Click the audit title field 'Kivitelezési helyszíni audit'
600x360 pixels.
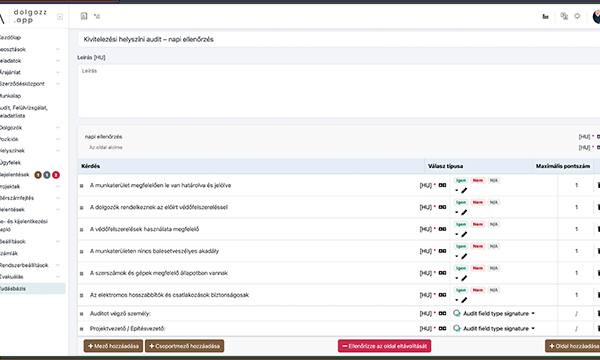point(339,39)
